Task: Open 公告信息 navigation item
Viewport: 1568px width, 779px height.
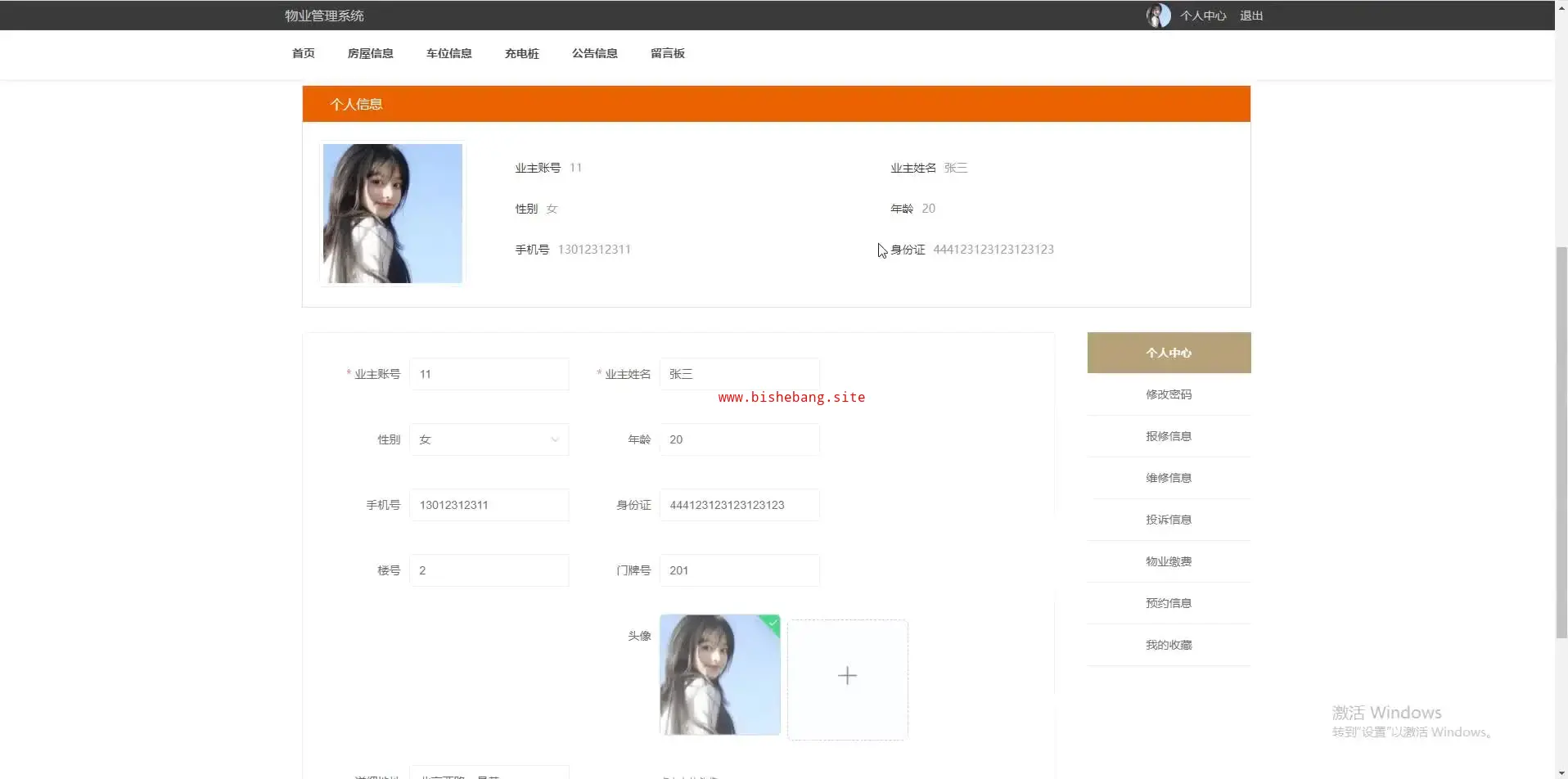Action: [595, 53]
